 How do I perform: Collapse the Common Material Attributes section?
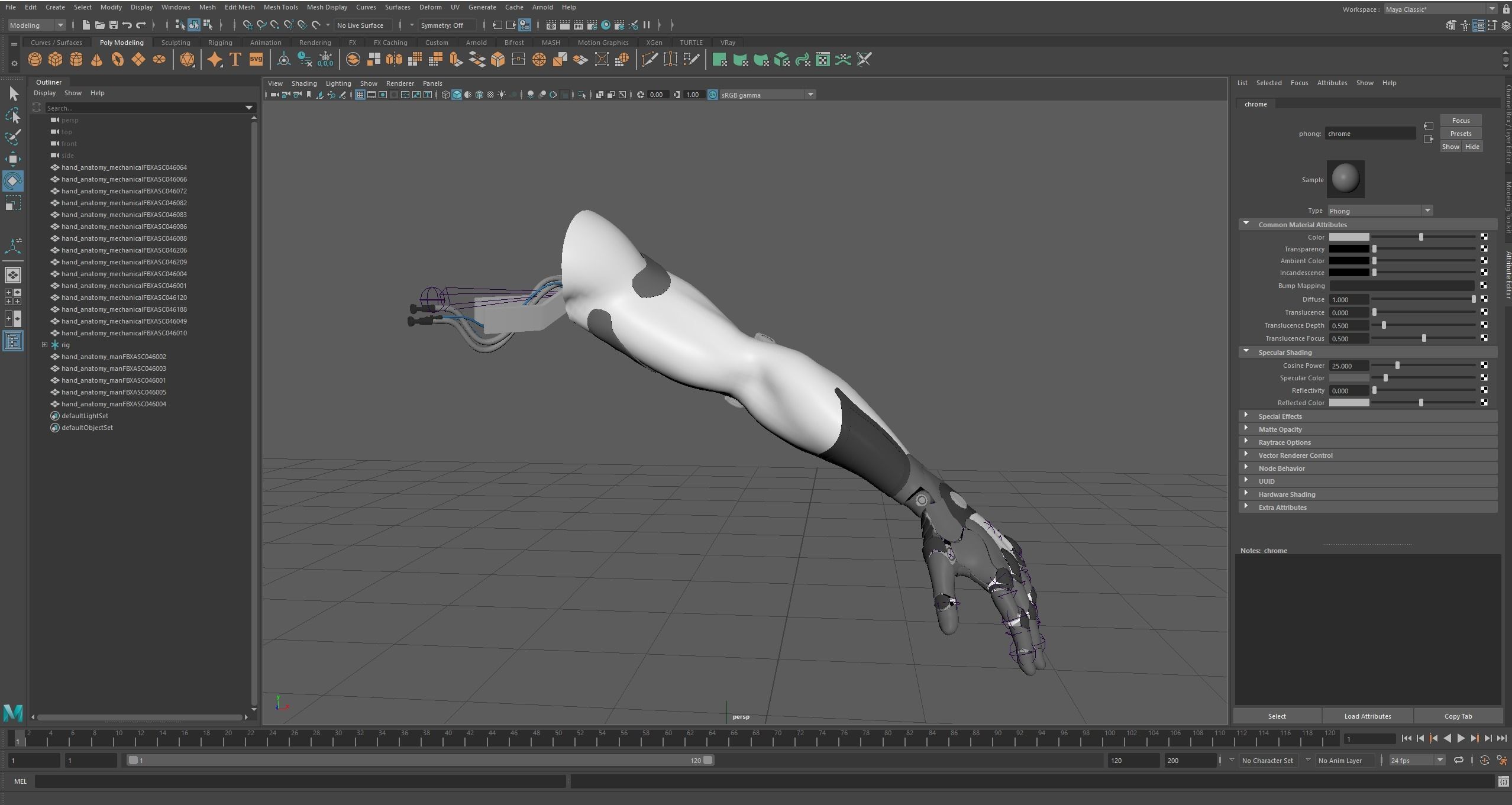1248,224
